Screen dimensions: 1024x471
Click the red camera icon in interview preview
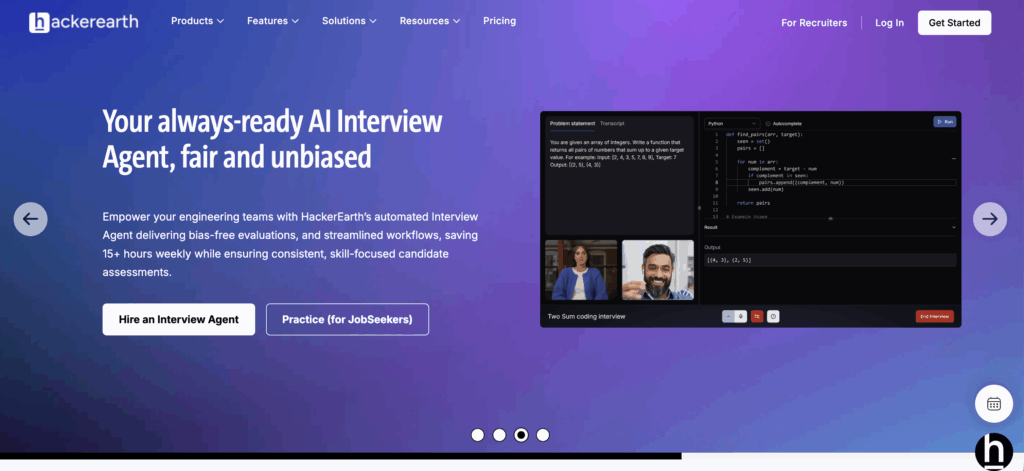pos(757,316)
